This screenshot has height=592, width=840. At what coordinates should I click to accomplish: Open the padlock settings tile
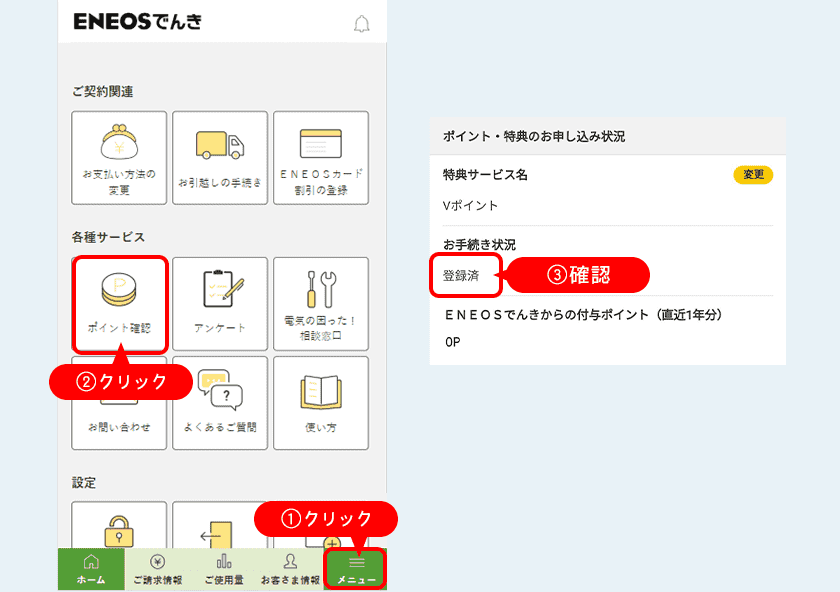[119, 525]
